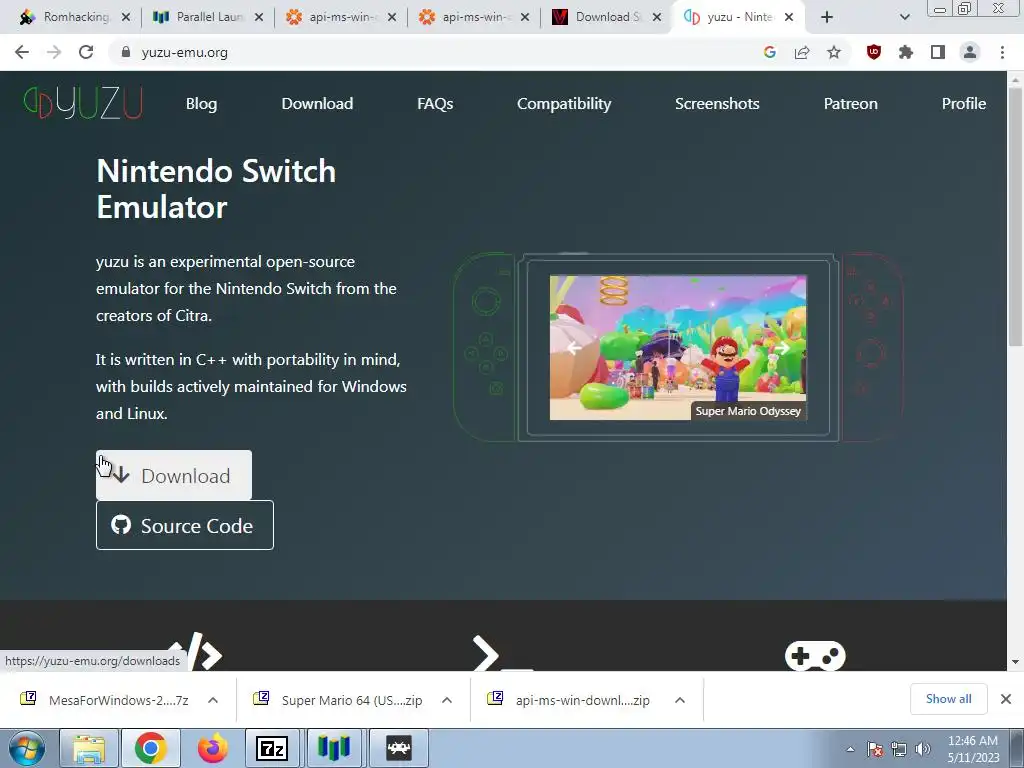This screenshot has width=1024, height=768.
Task: Bookmark this page with the star icon
Action: pyautogui.click(x=834, y=52)
